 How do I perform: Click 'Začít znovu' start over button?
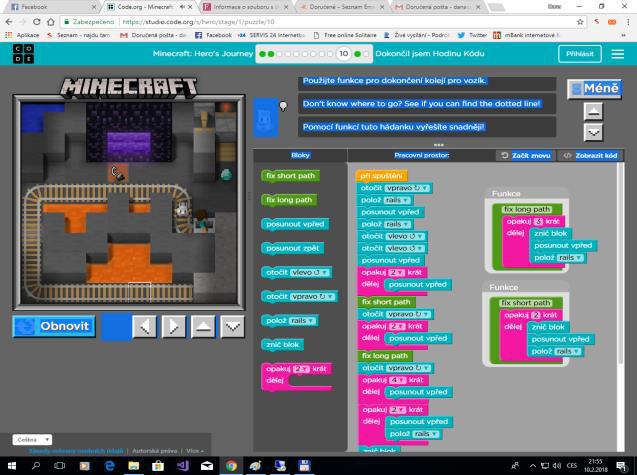(x=525, y=155)
